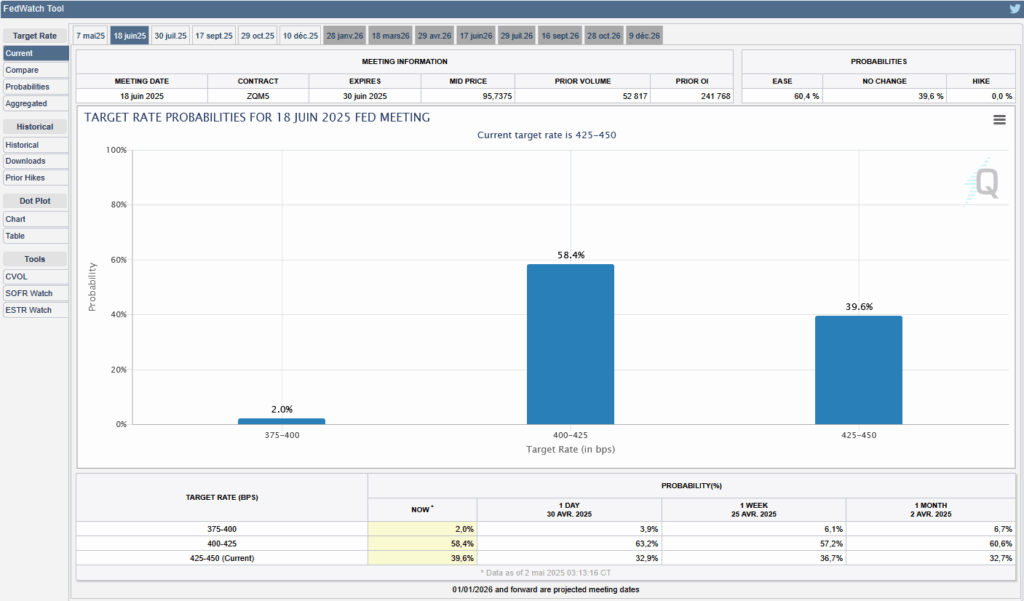Select the 16 sept.26 meeting tab

pos(560,36)
